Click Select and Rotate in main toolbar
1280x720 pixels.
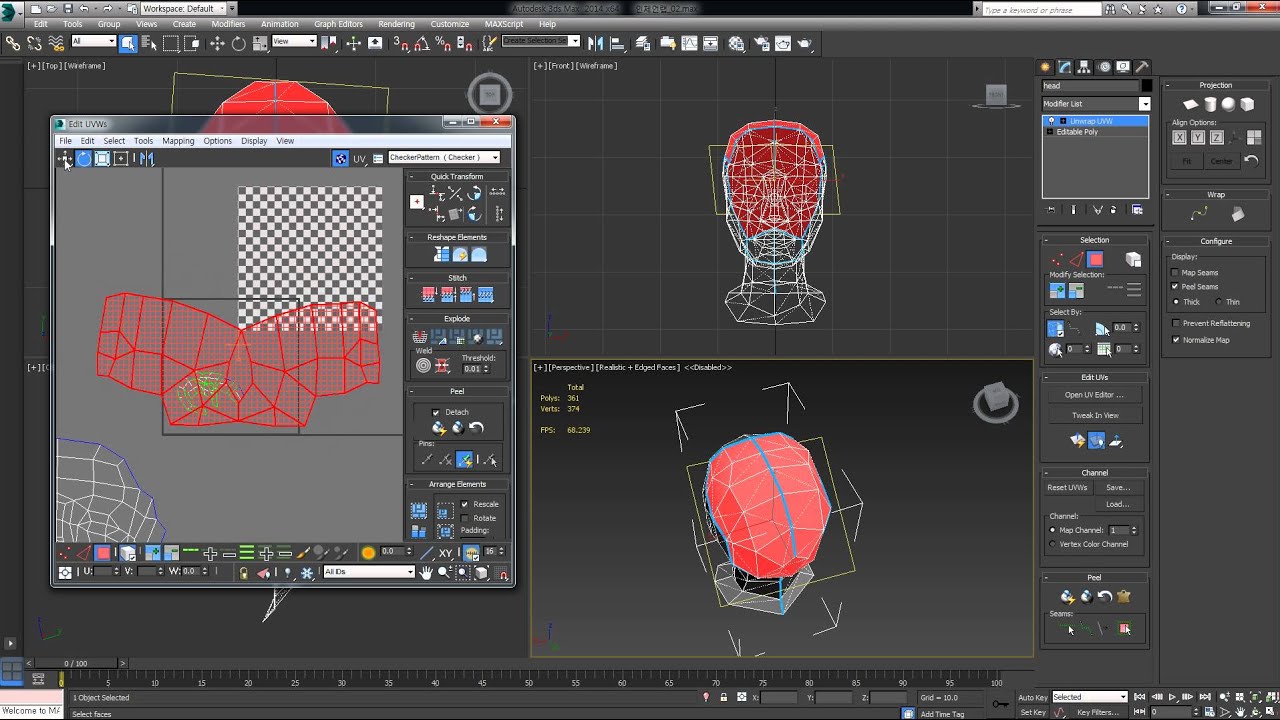238,43
